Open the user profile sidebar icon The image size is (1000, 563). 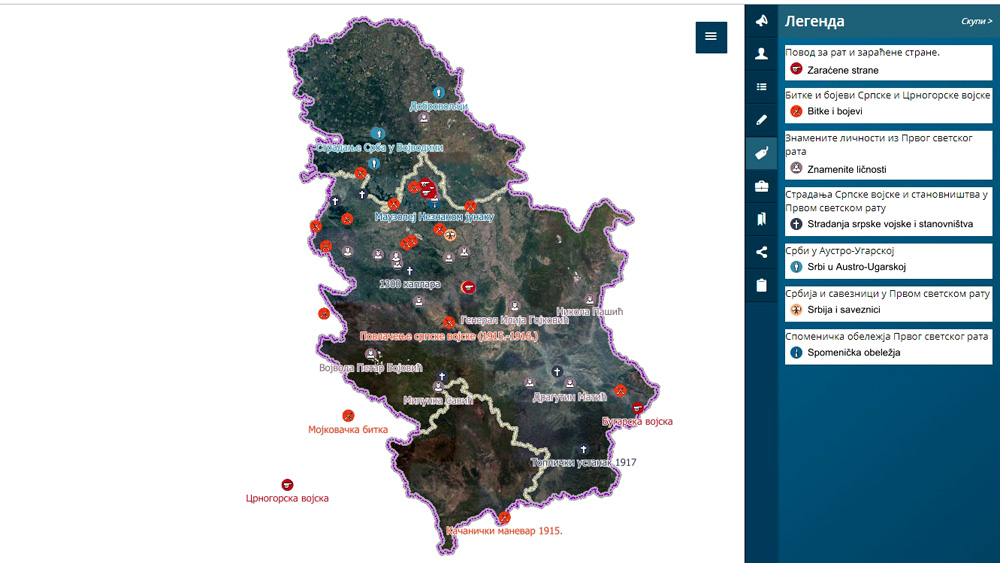(761, 54)
